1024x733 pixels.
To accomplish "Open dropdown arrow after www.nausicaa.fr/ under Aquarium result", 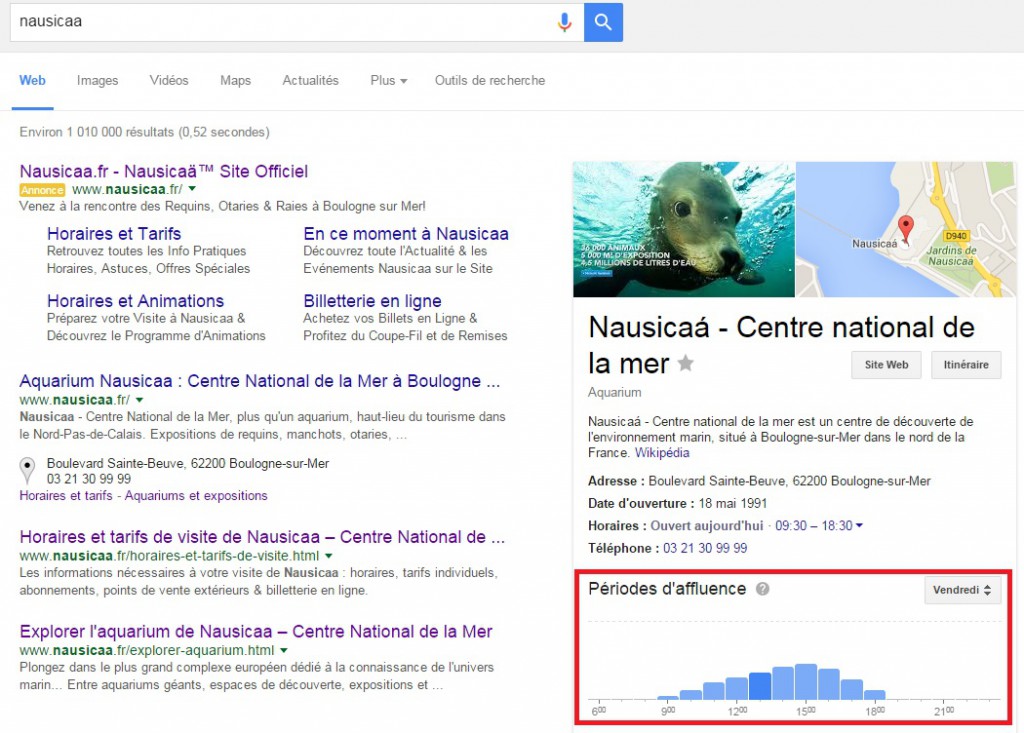I will pos(139,400).
